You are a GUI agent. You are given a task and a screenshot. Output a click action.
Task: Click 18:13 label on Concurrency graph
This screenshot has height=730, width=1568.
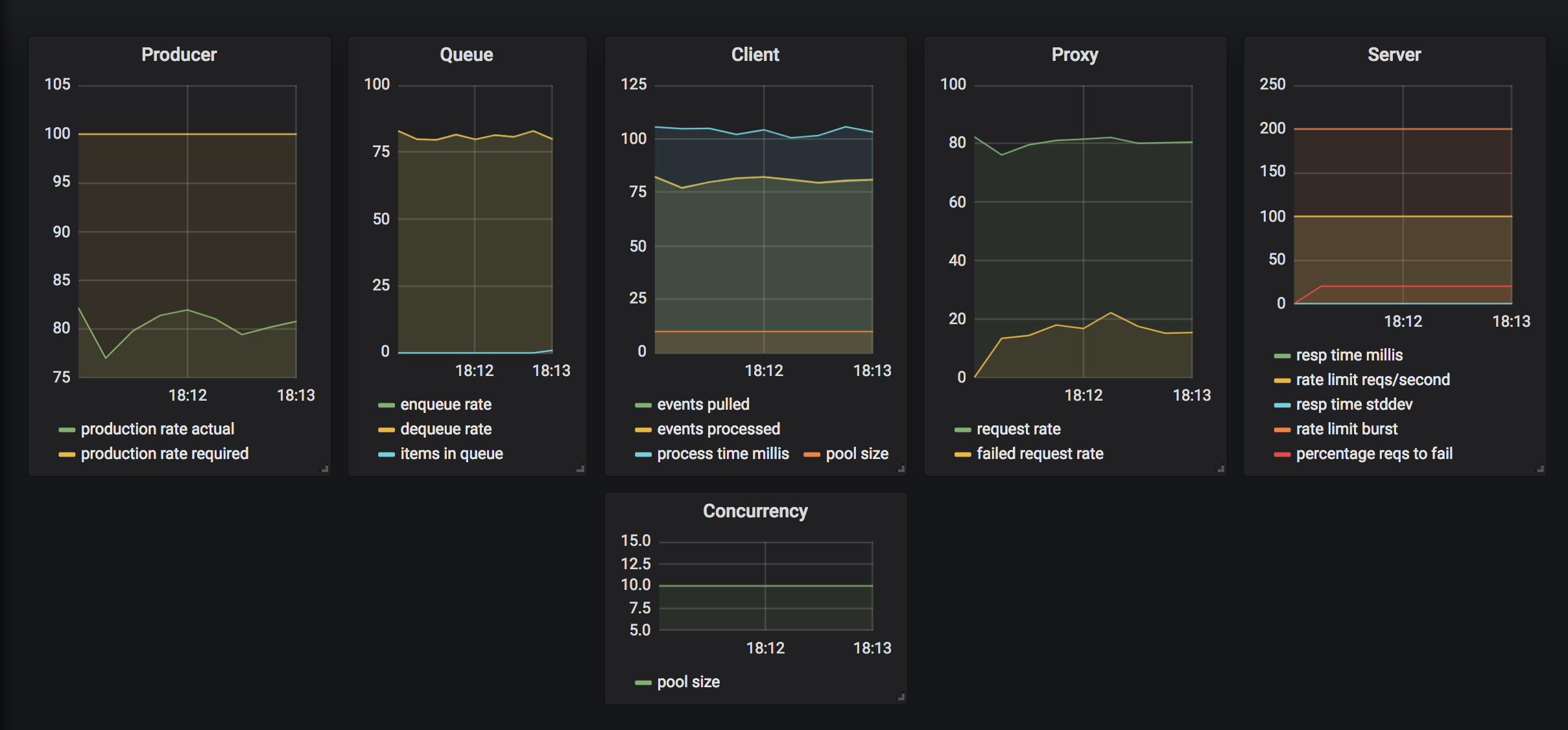pos(872,648)
